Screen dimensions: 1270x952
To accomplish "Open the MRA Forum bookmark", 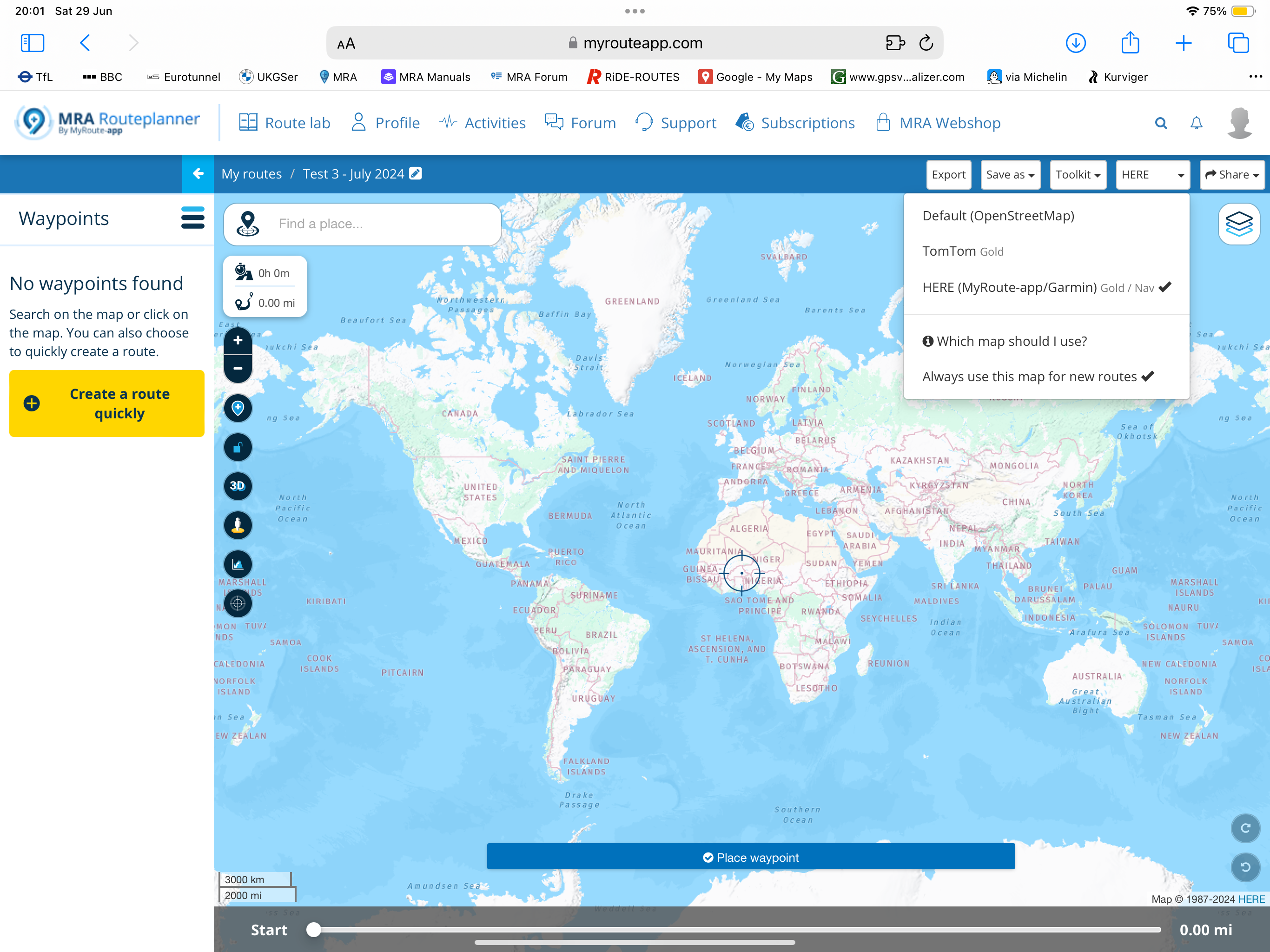I will pyautogui.click(x=529, y=77).
